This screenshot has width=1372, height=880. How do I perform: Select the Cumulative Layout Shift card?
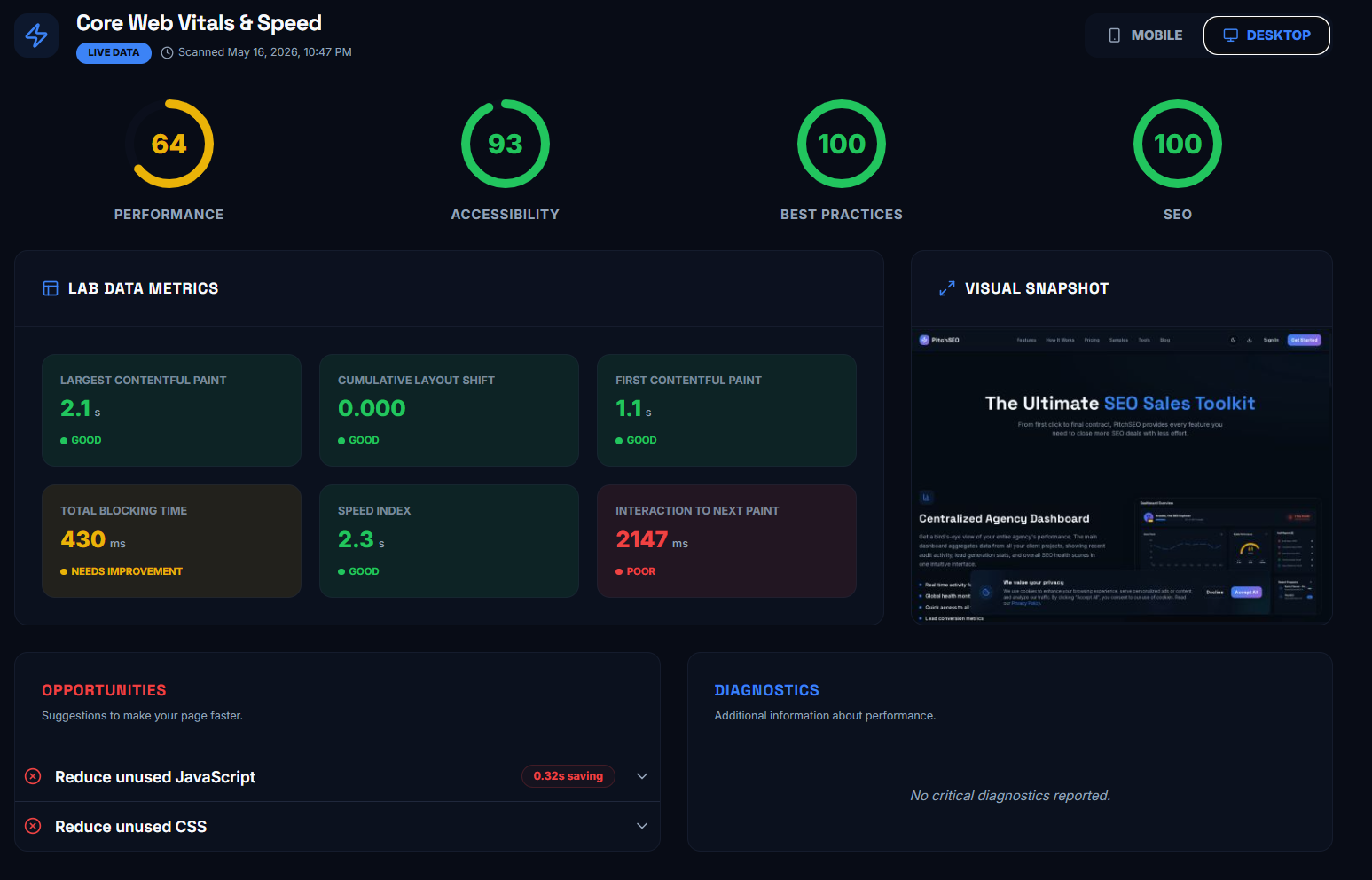pos(449,410)
